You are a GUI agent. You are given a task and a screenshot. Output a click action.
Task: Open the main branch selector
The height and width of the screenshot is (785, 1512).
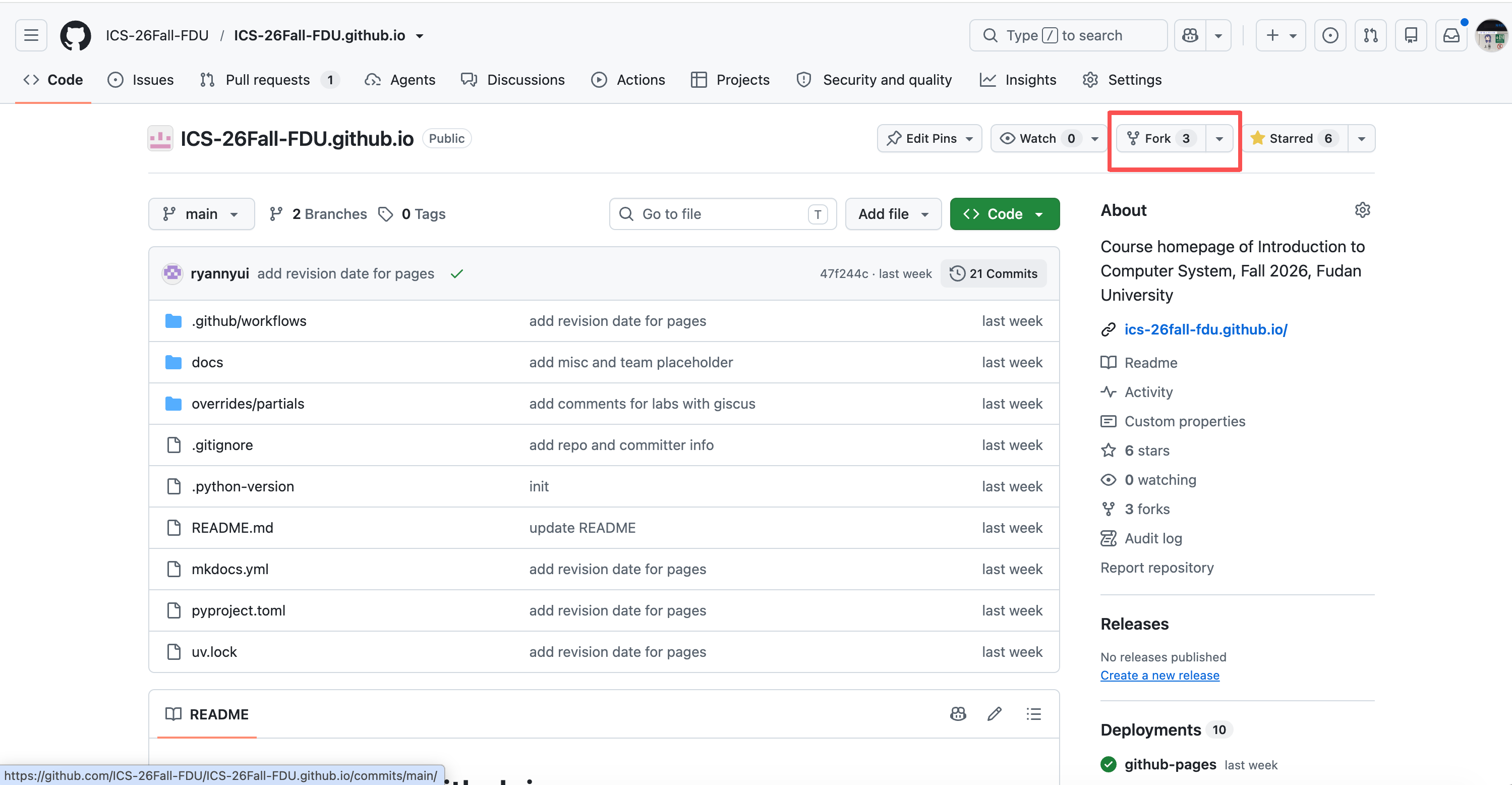201,214
